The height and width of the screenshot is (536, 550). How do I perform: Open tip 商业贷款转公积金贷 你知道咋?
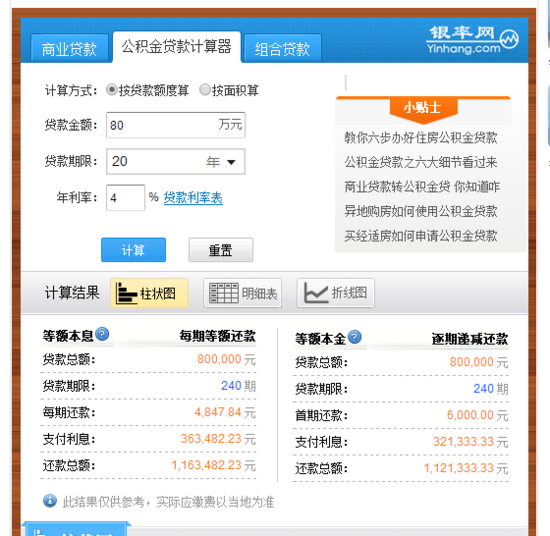pos(422,187)
